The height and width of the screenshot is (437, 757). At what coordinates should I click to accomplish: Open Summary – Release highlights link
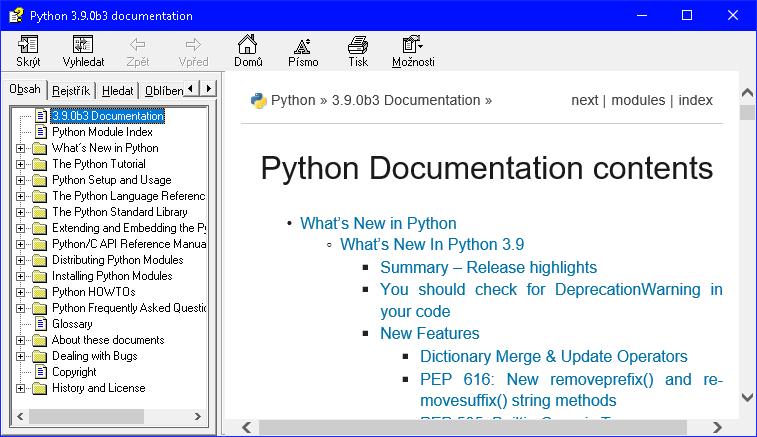[x=489, y=267]
